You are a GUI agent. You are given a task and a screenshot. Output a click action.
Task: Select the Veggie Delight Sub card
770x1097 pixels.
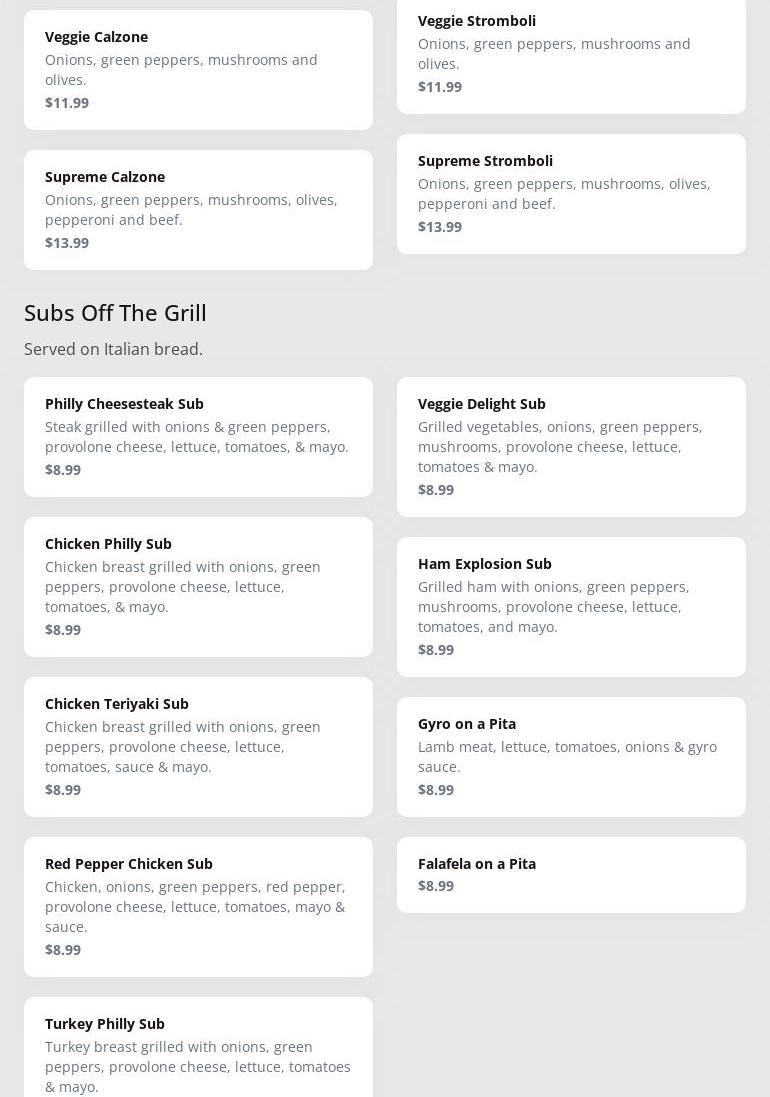(x=571, y=446)
